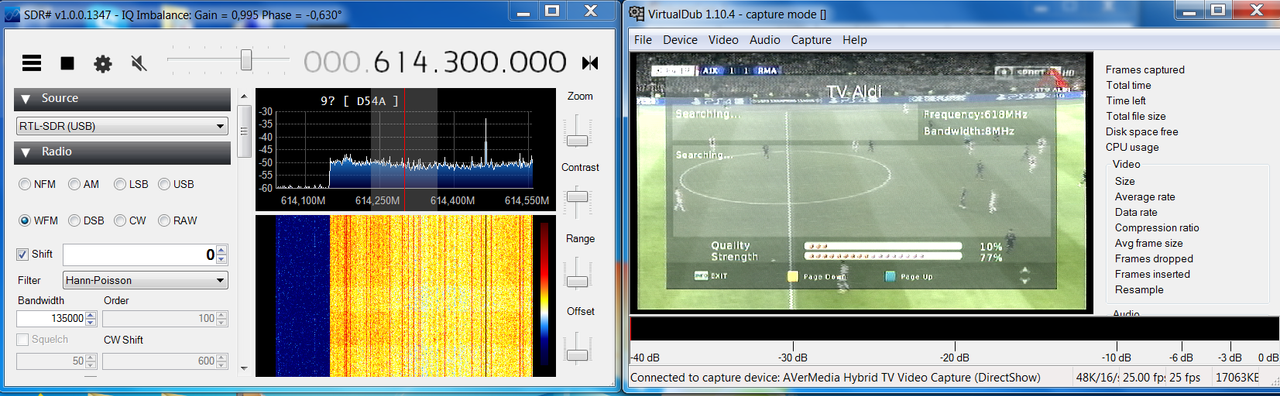Collapse the Radio panel

123,152
